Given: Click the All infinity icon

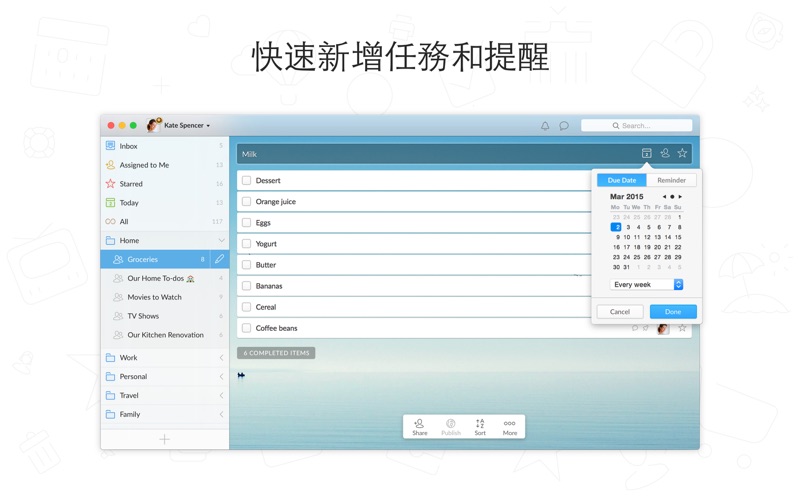Looking at the screenshot, I should click(110, 221).
